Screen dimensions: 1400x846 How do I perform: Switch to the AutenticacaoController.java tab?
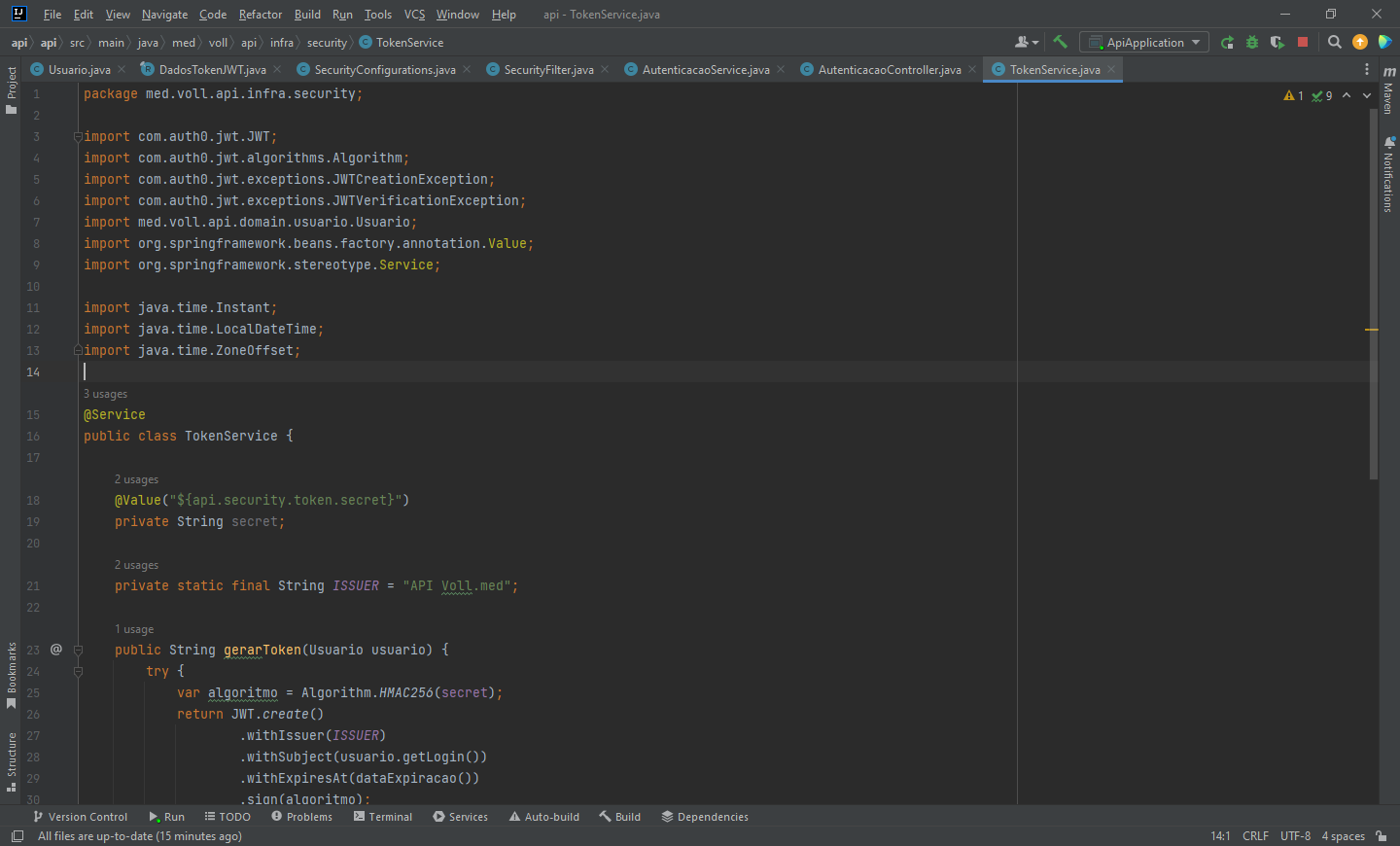pos(890,69)
